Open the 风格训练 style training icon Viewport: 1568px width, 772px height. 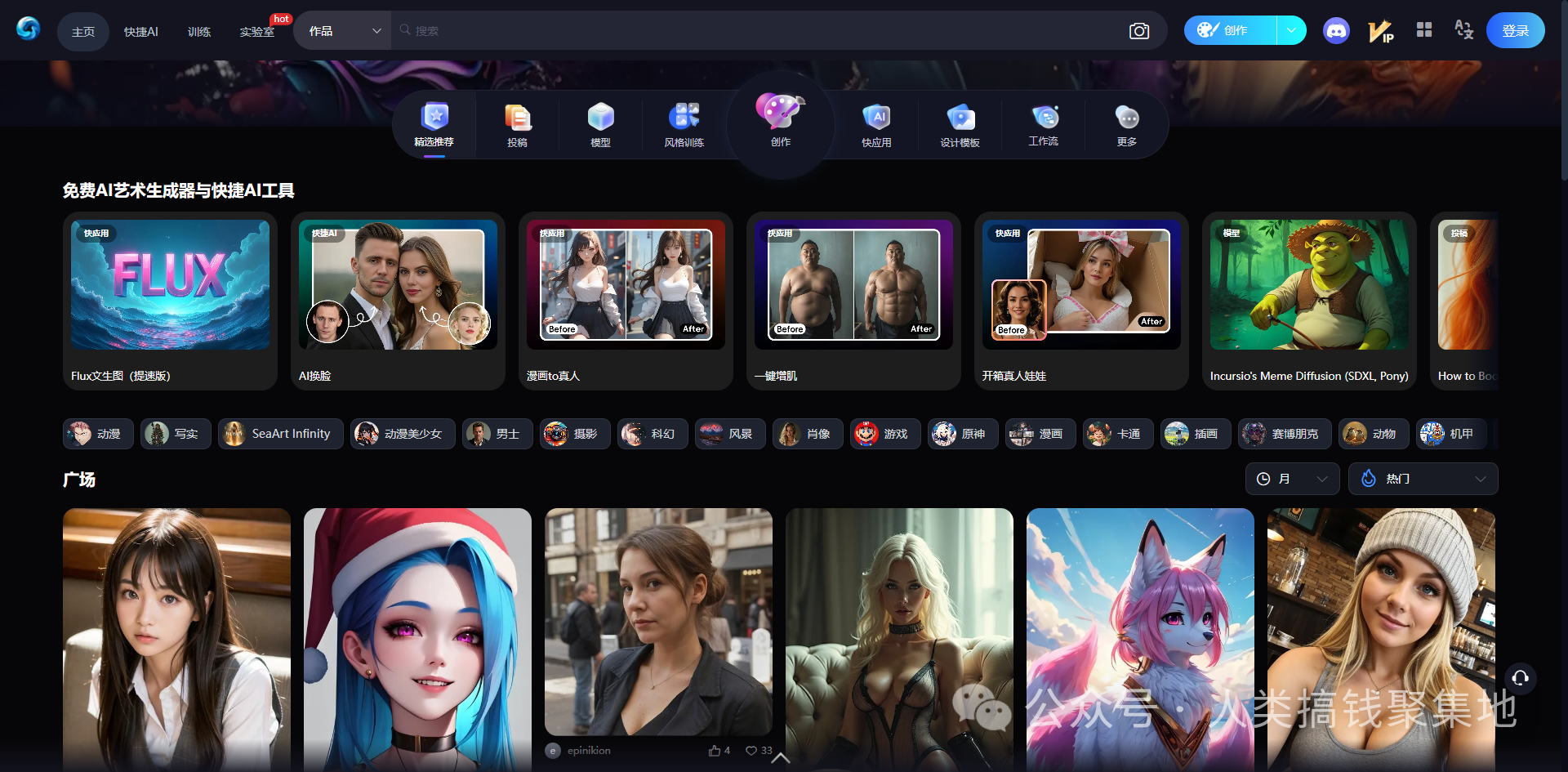click(x=684, y=125)
